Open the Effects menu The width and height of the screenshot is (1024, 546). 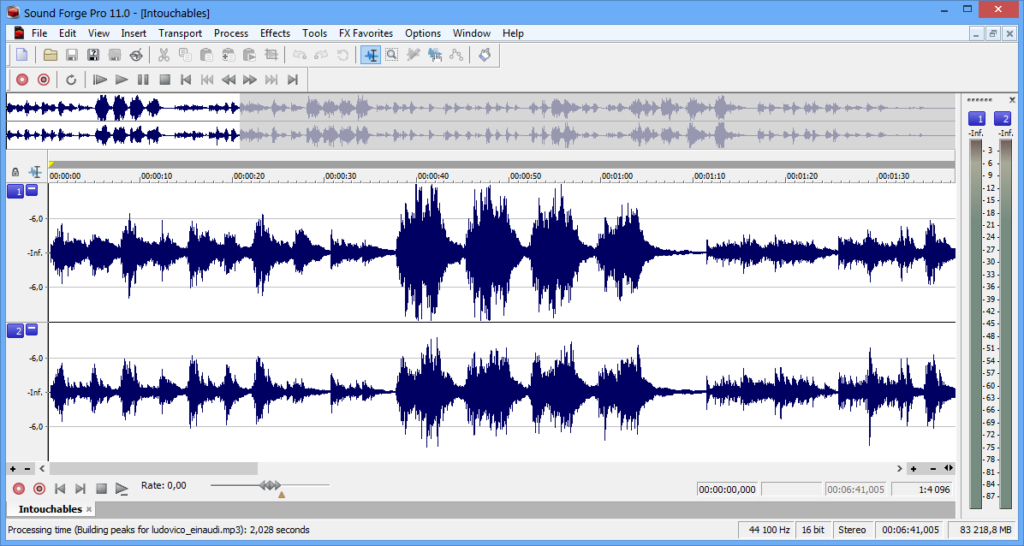(275, 33)
